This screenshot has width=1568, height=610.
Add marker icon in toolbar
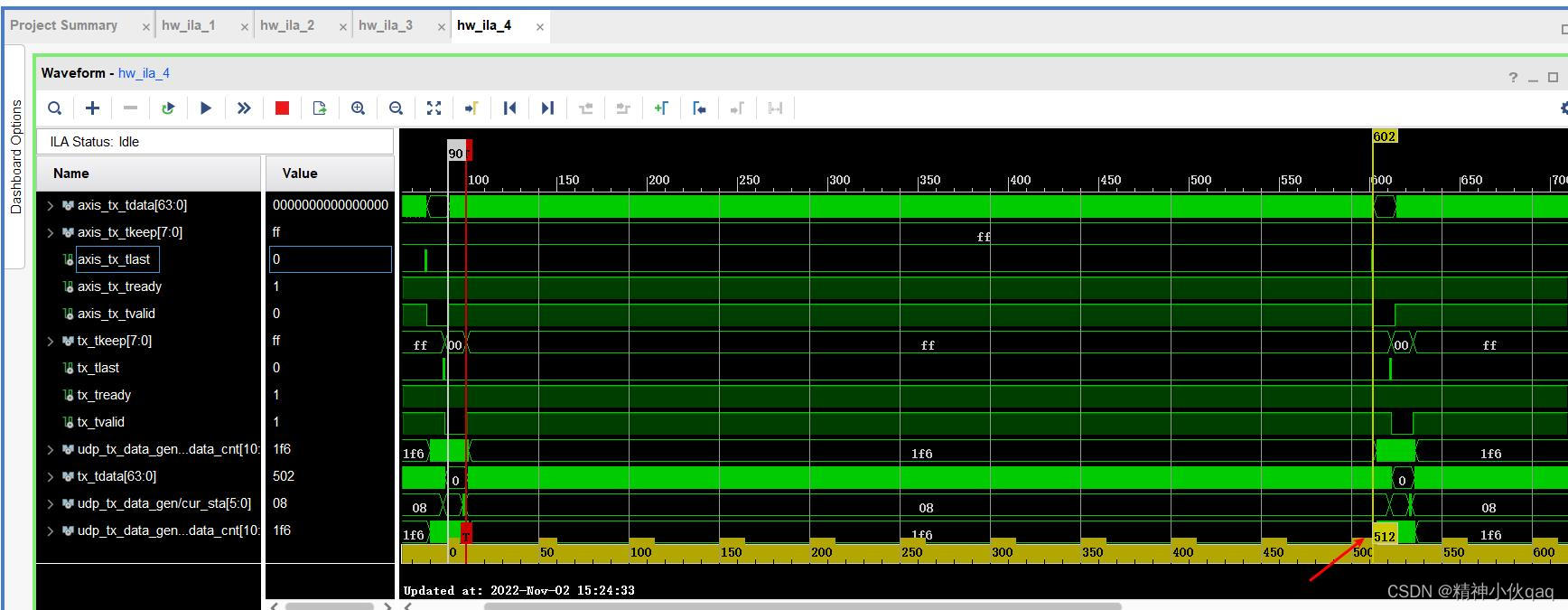pos(661,108)
